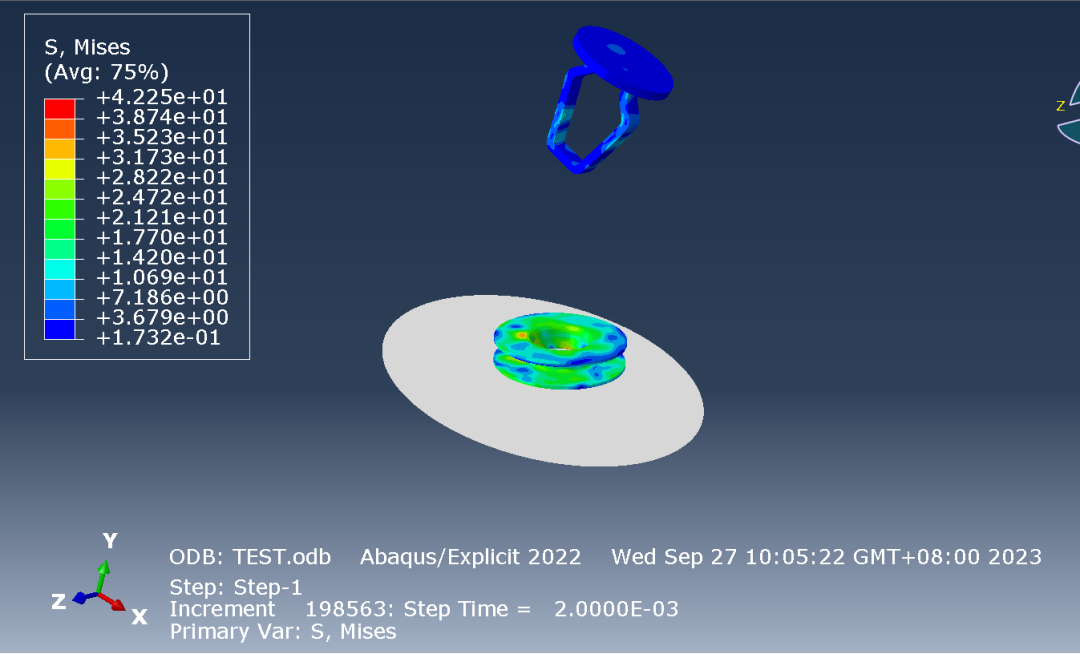
Task: Click the dark blue +1.732e-01 legend swatch
Action: (x=60, y=329)
